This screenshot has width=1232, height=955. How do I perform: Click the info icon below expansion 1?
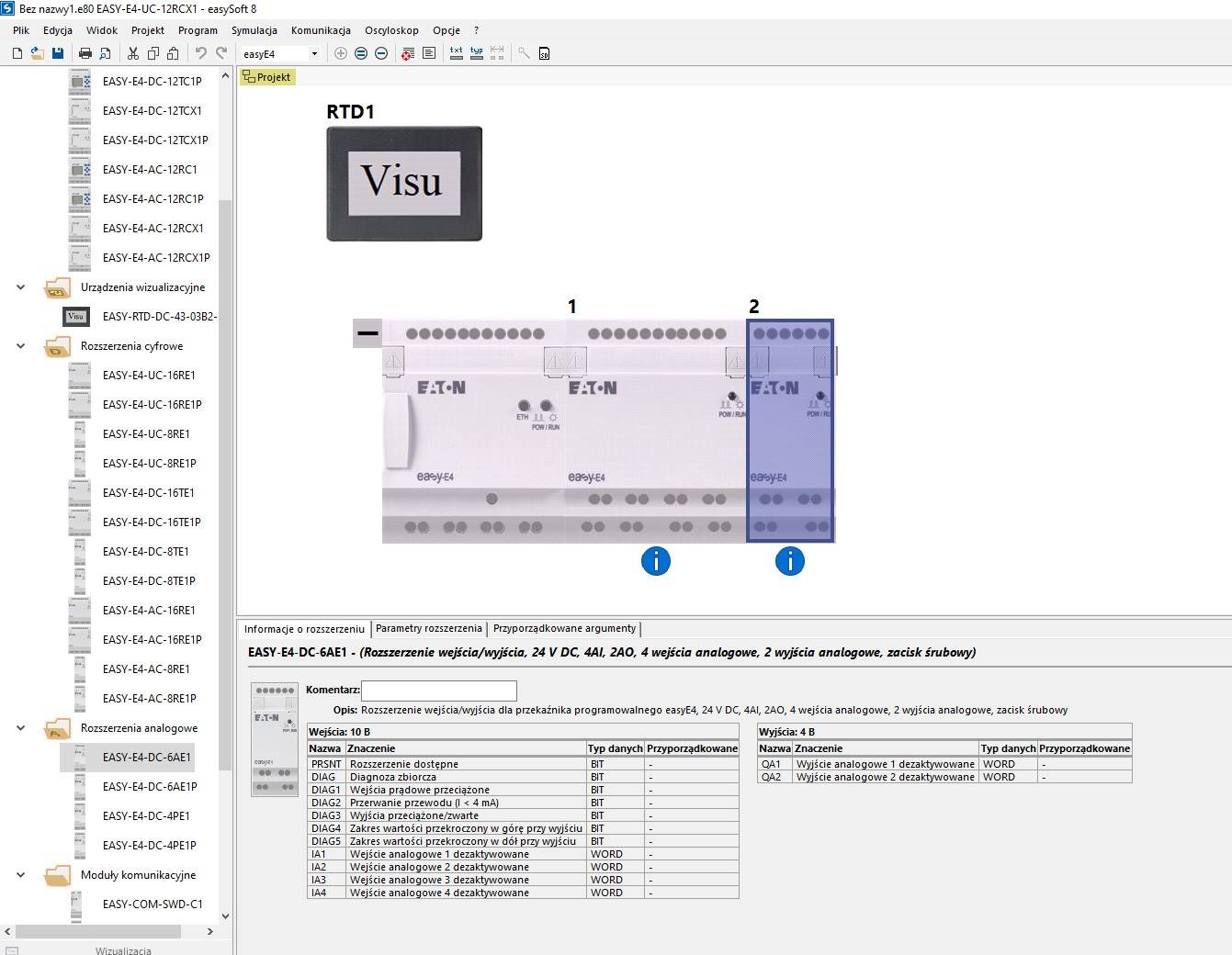[x=656, y=561]
